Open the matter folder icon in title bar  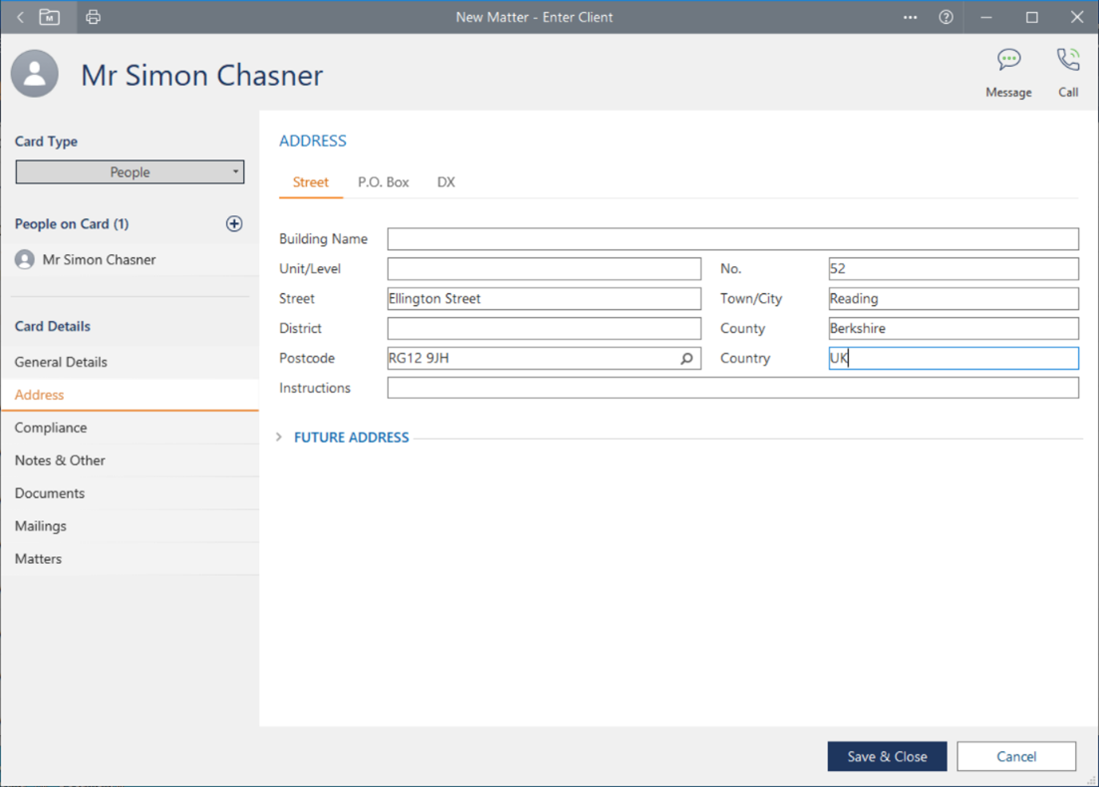(49, 17)
